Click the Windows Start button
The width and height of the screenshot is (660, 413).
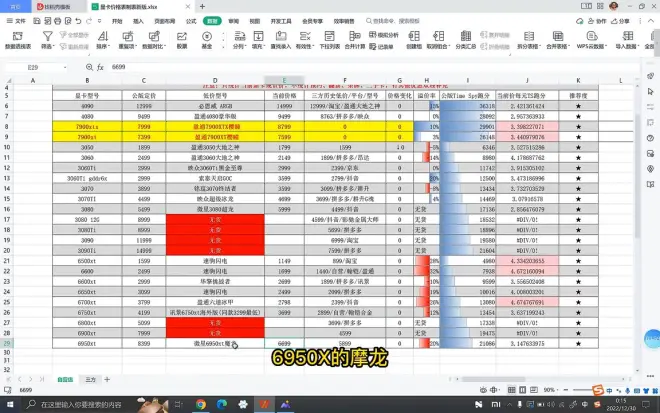point(10,405)
